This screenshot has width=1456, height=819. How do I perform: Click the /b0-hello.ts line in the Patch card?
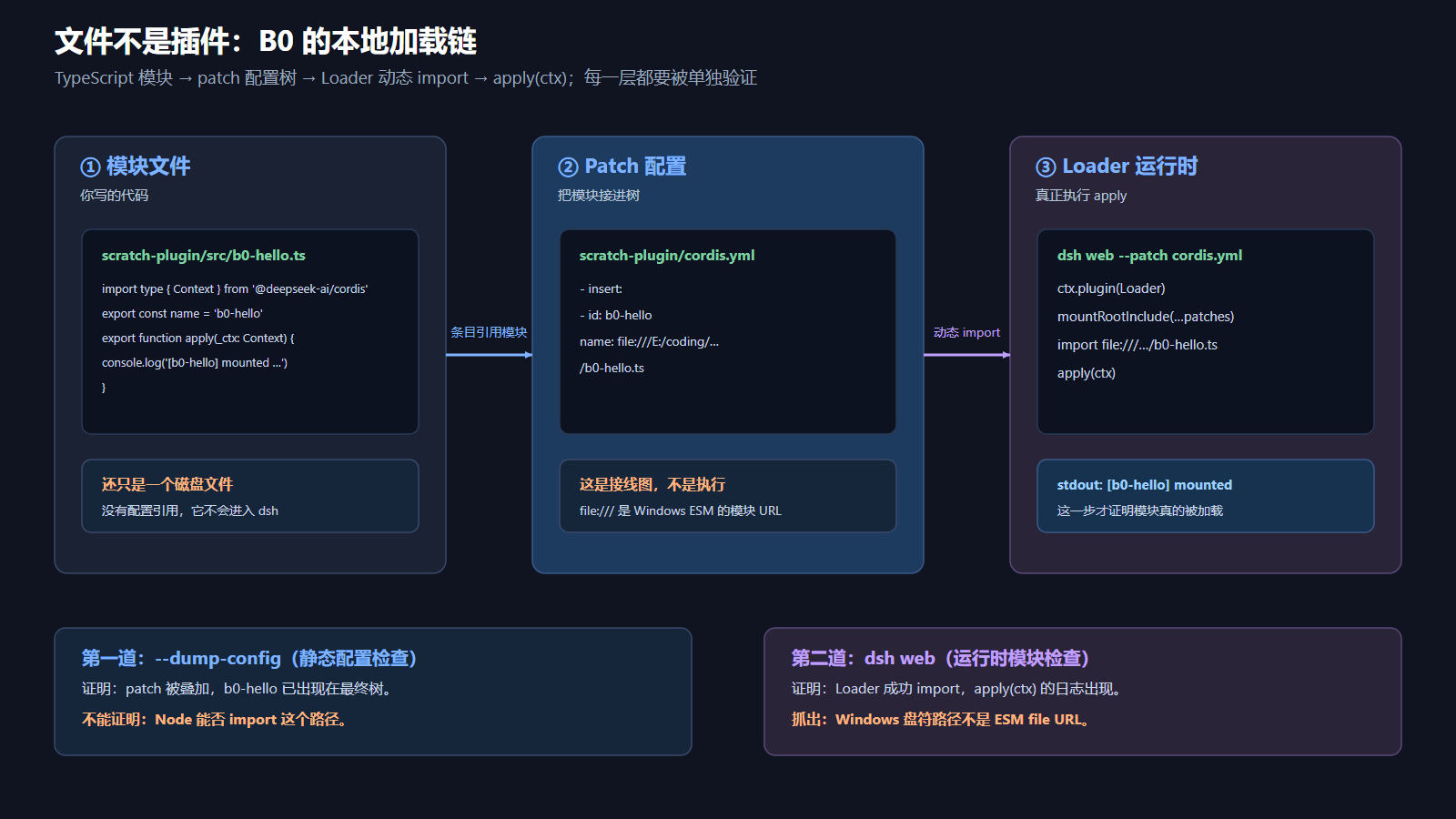(x=612, y=369)
